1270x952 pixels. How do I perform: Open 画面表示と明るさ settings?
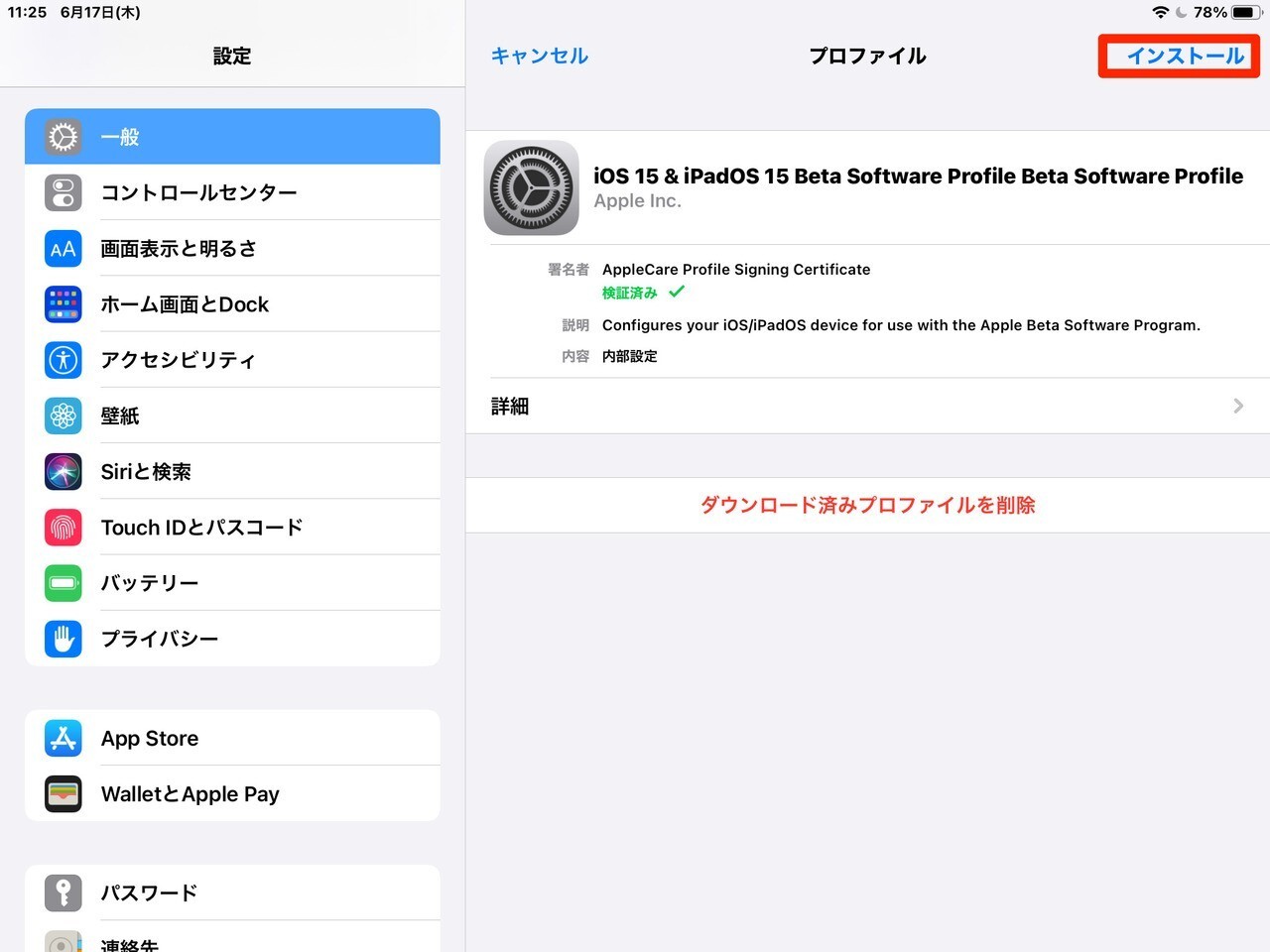tap(232, 248)
